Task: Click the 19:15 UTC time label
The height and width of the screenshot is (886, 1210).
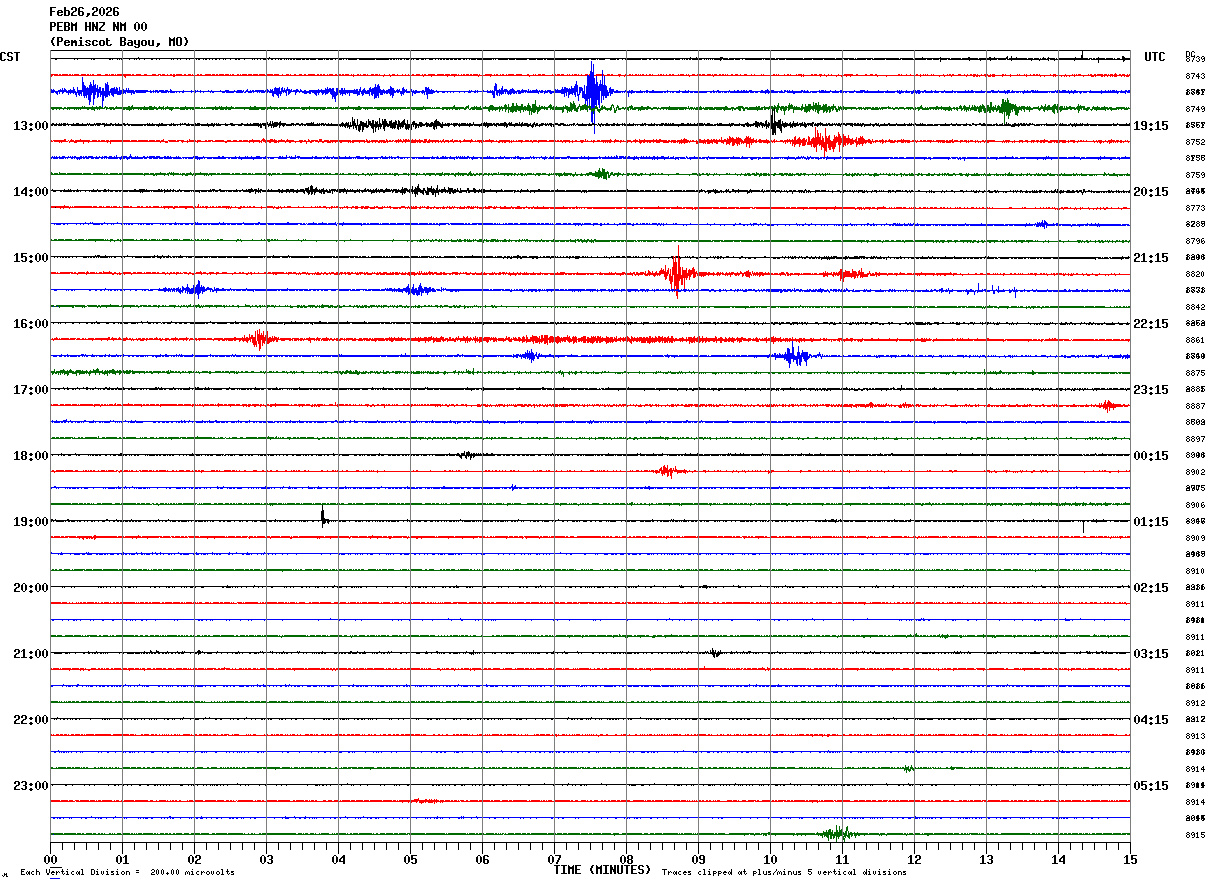Action: point(1151,126)
